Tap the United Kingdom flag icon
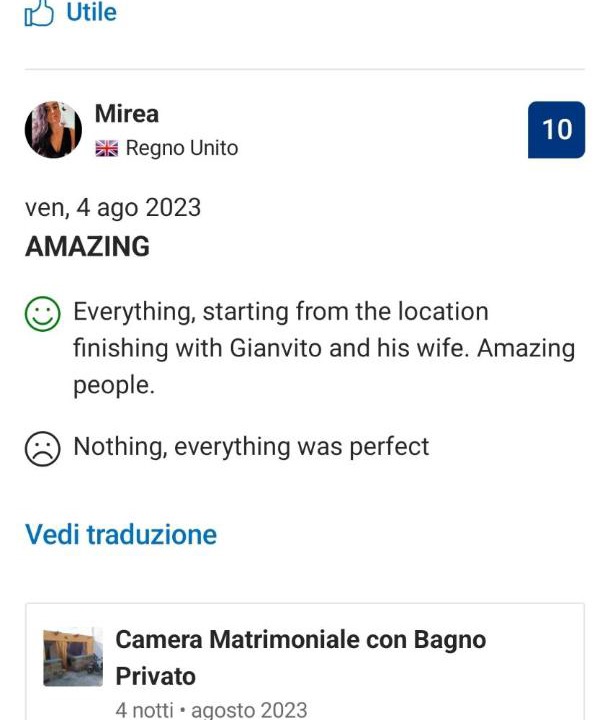610x720 pixels. point(106,148)
